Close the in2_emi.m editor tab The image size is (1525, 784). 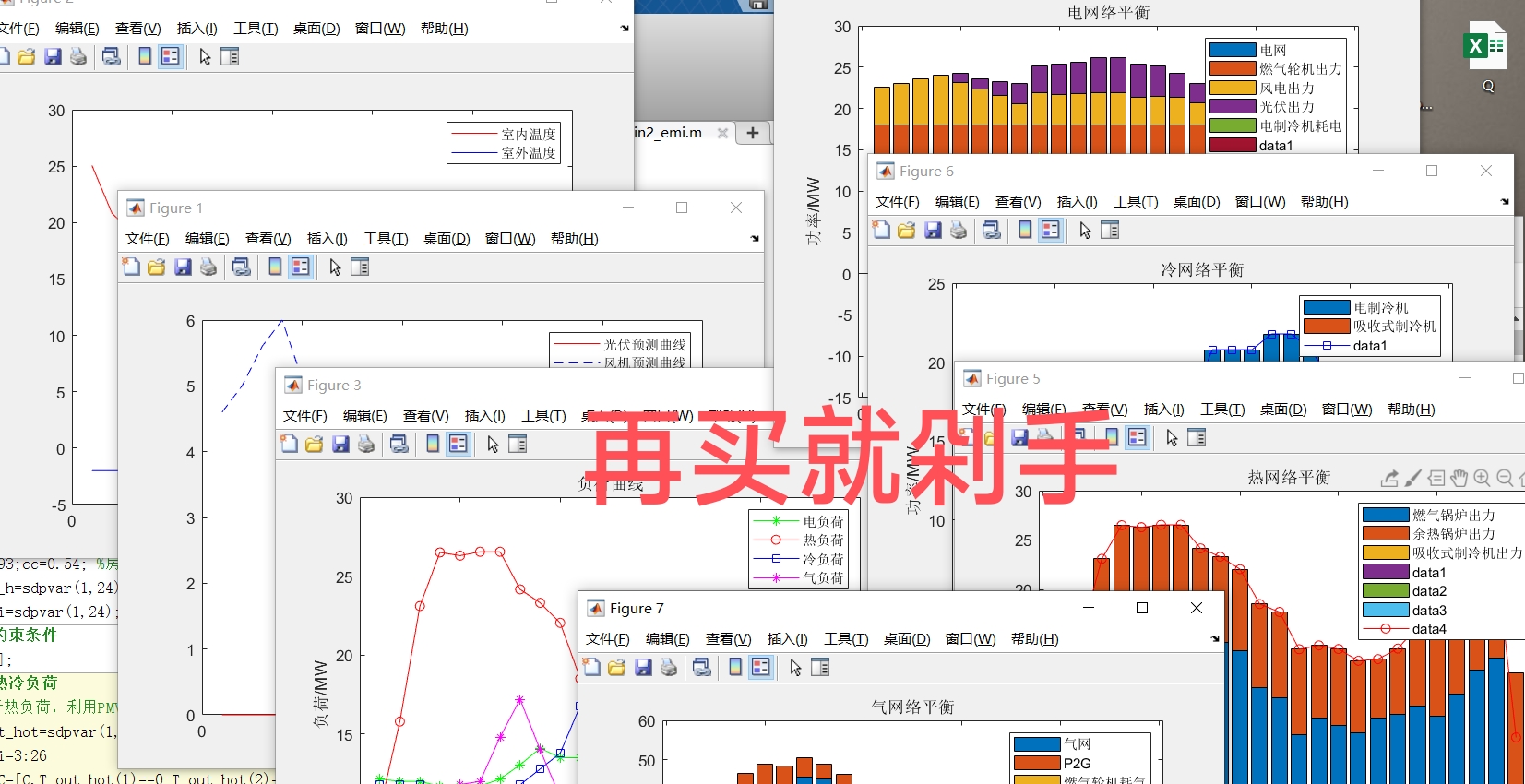[x=722, y=133]
